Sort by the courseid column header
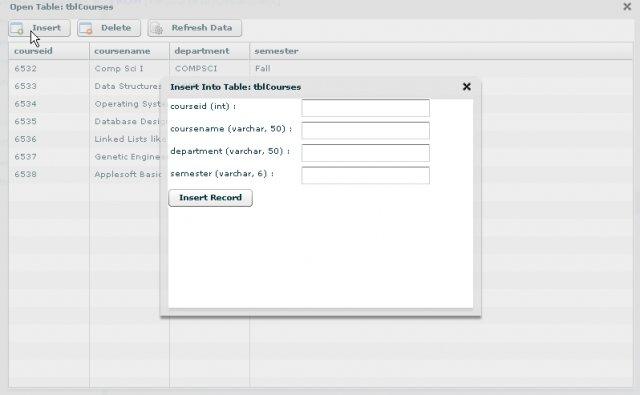 coord(49,51)
